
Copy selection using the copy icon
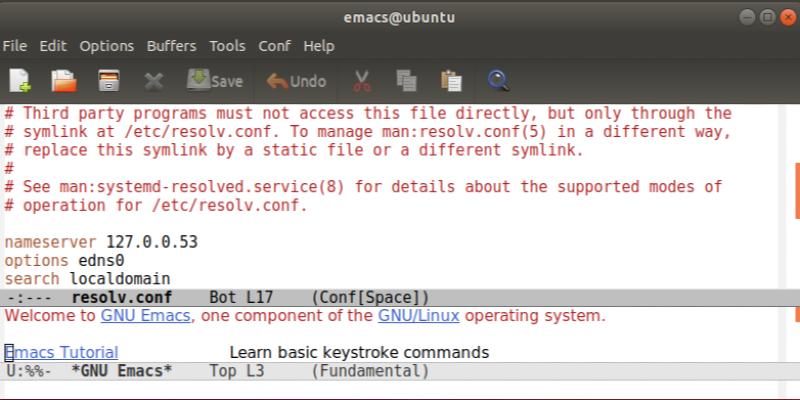tap(406, 81)
